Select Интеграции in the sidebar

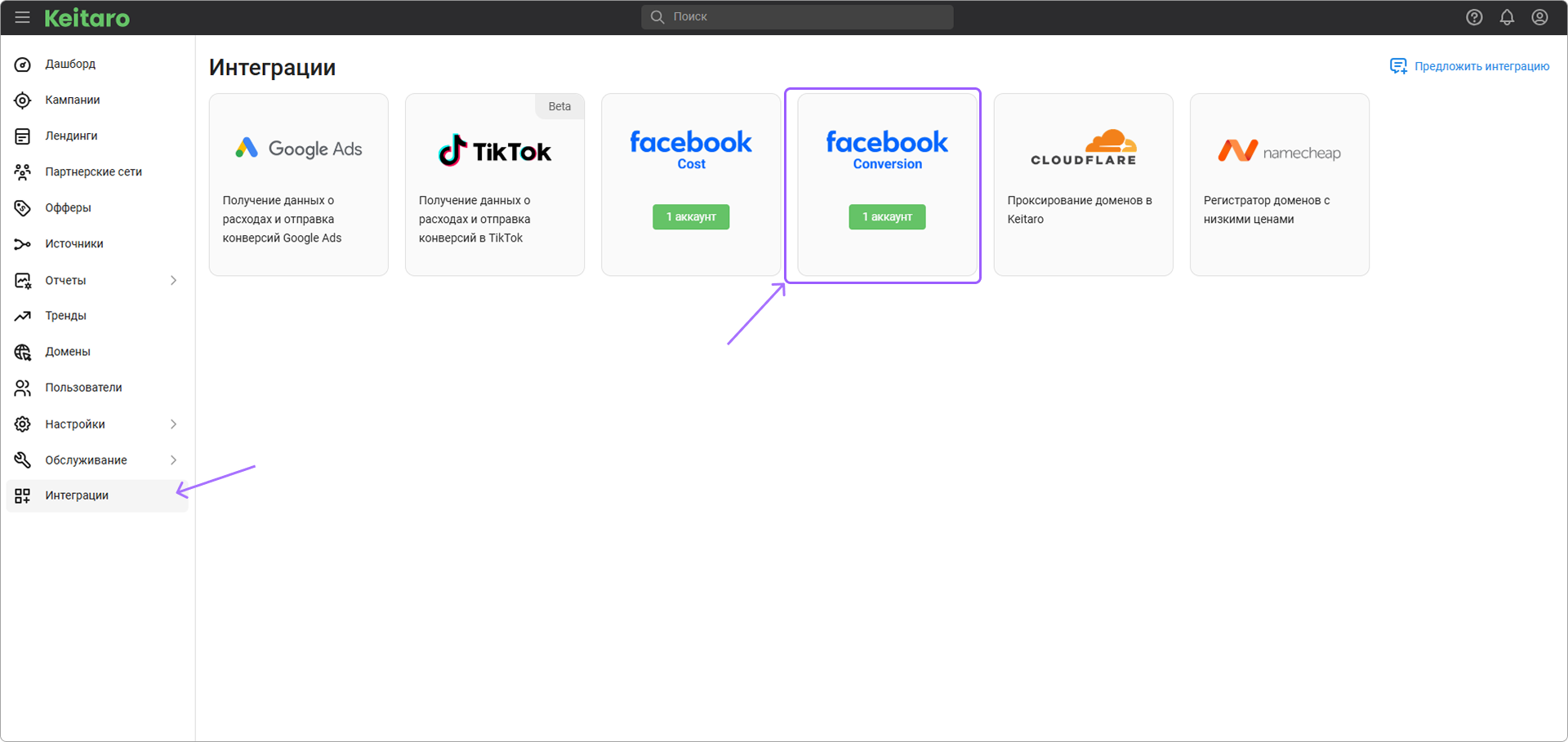(x=77, y=495)
